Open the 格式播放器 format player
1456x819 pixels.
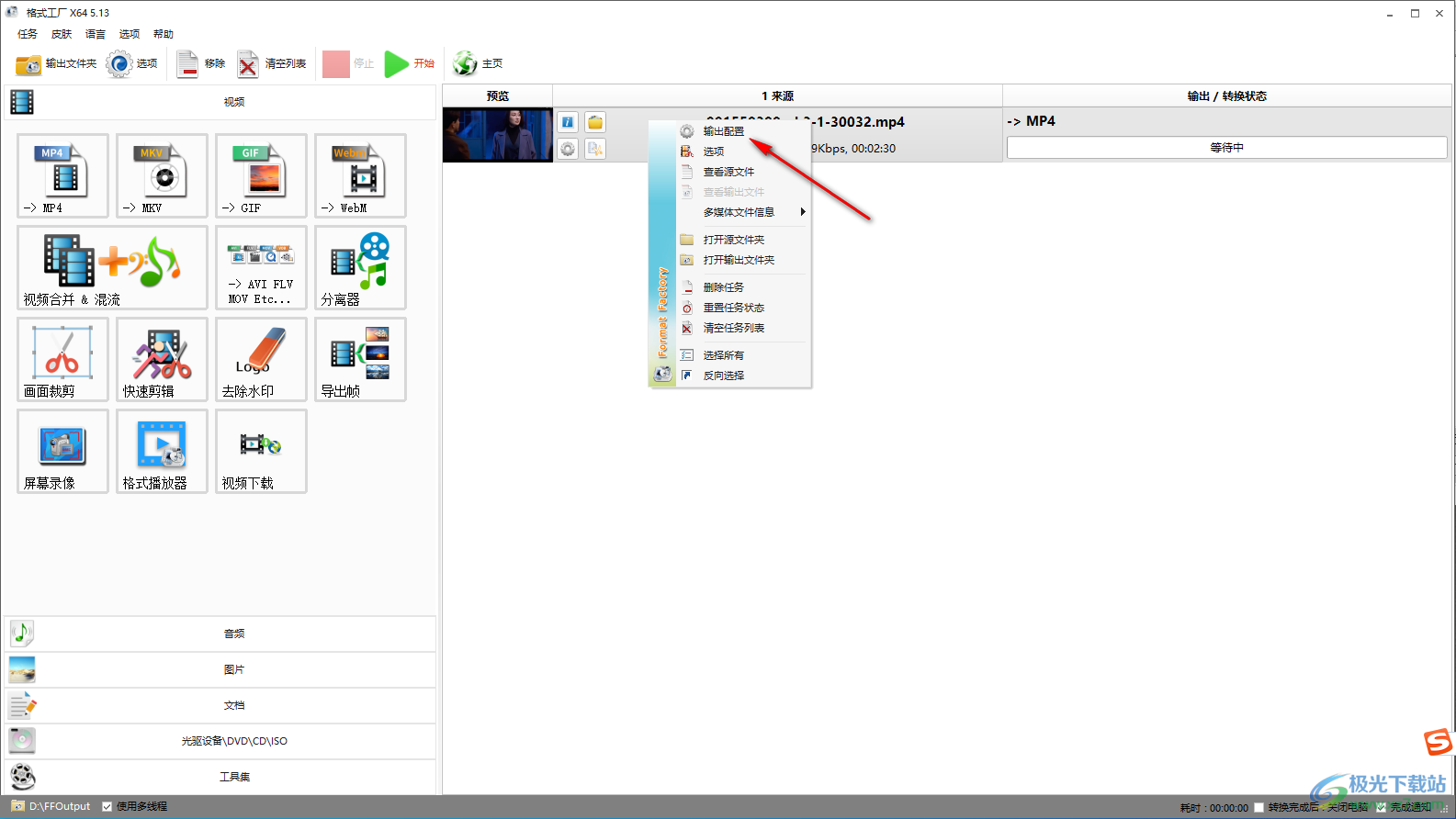point(162,451)
